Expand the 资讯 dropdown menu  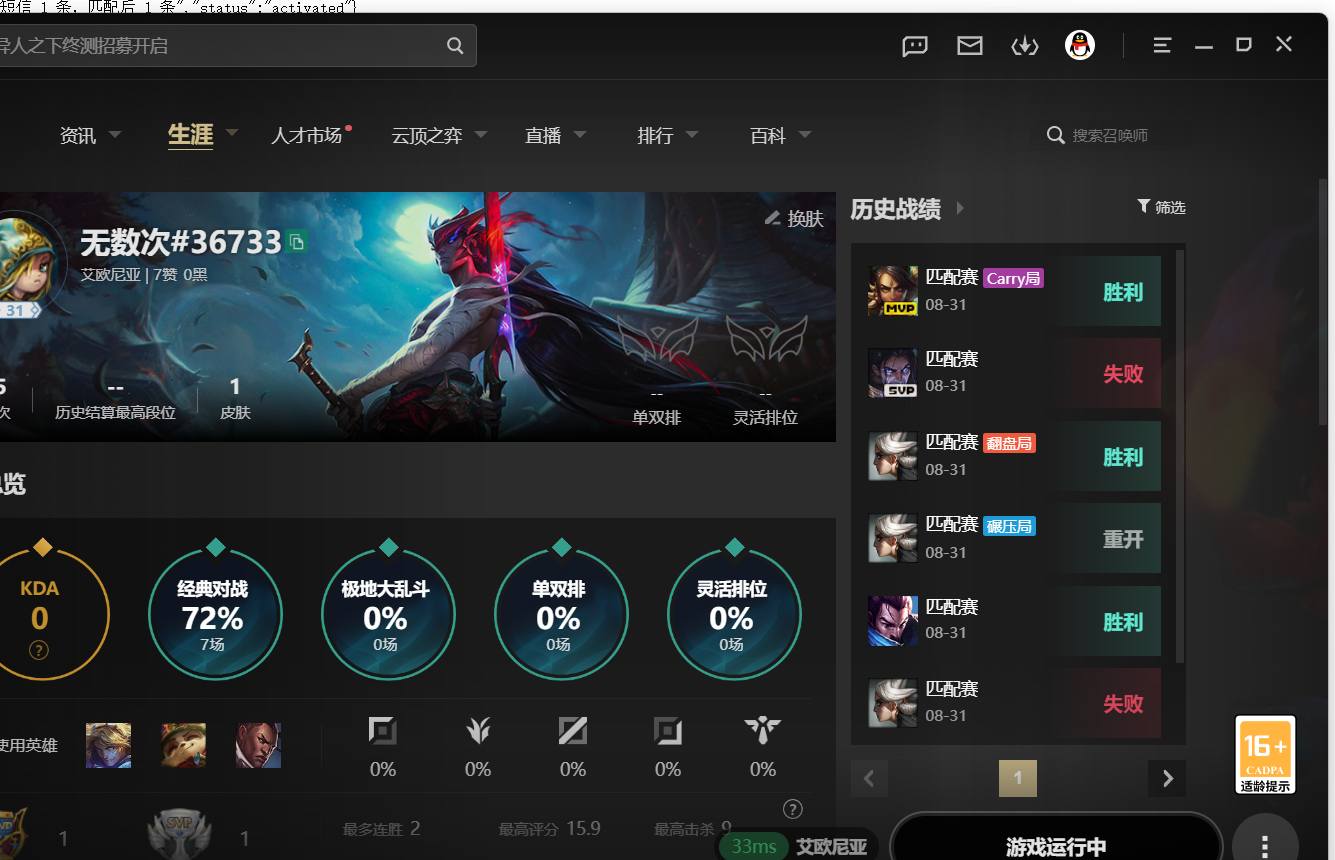(x=114, y=134)
